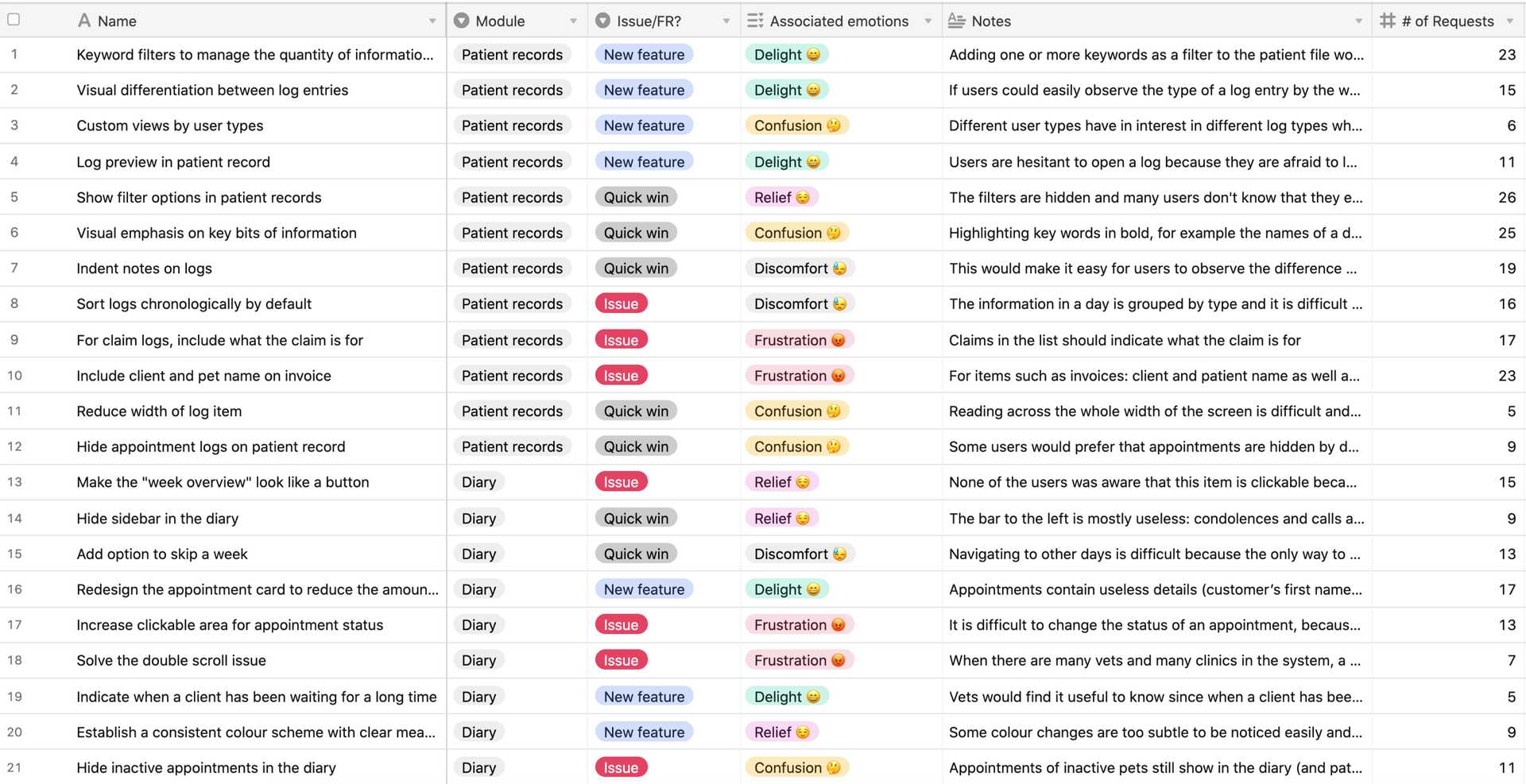
Task: Open the # of Requests column dropdown
Action: (1510, 21)
